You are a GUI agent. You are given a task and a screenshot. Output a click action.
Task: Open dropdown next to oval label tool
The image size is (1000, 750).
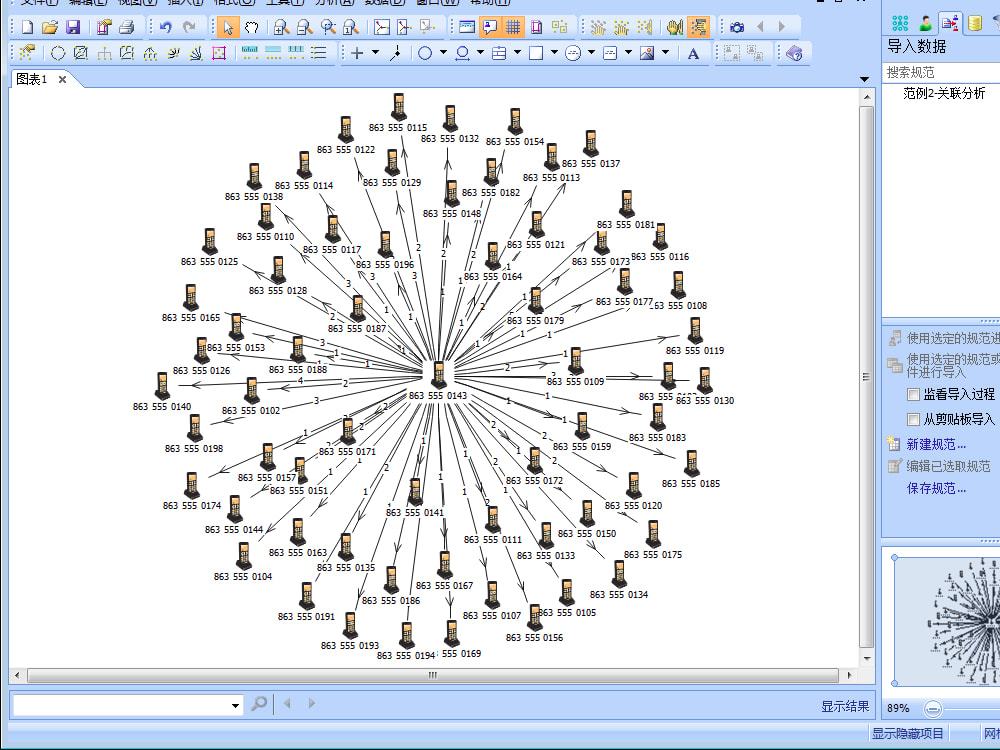(x=591, y=53)
